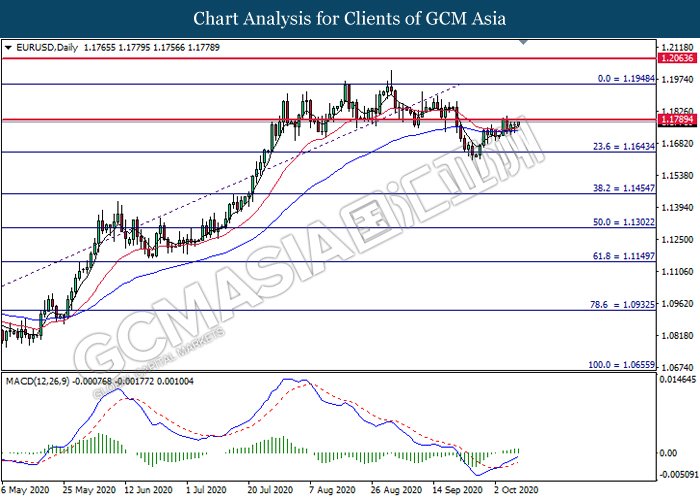This screenshot has width=700, height=500.
Task: Click the 1 Jul 2020 date label
Action: click(x=206, y=490)
